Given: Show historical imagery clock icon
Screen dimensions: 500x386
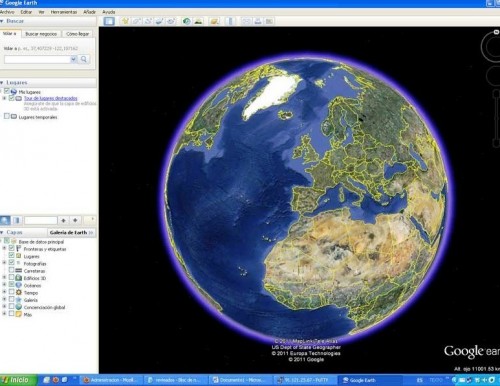Looking at the screenshot, I should click(x=187, y=21).
